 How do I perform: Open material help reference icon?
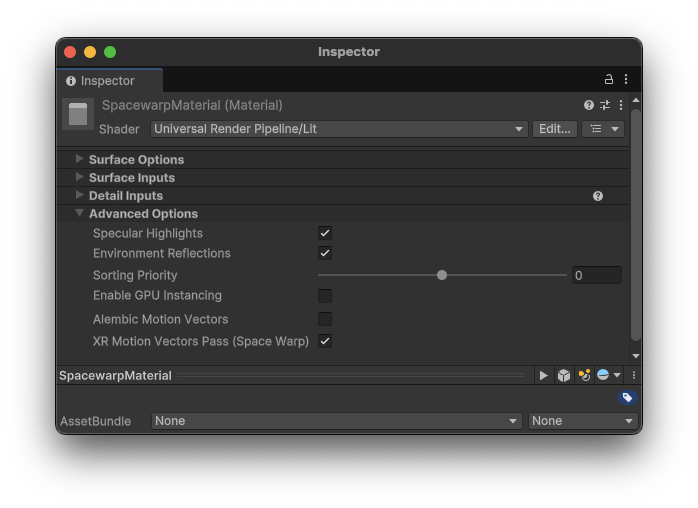tap(589, 105)
